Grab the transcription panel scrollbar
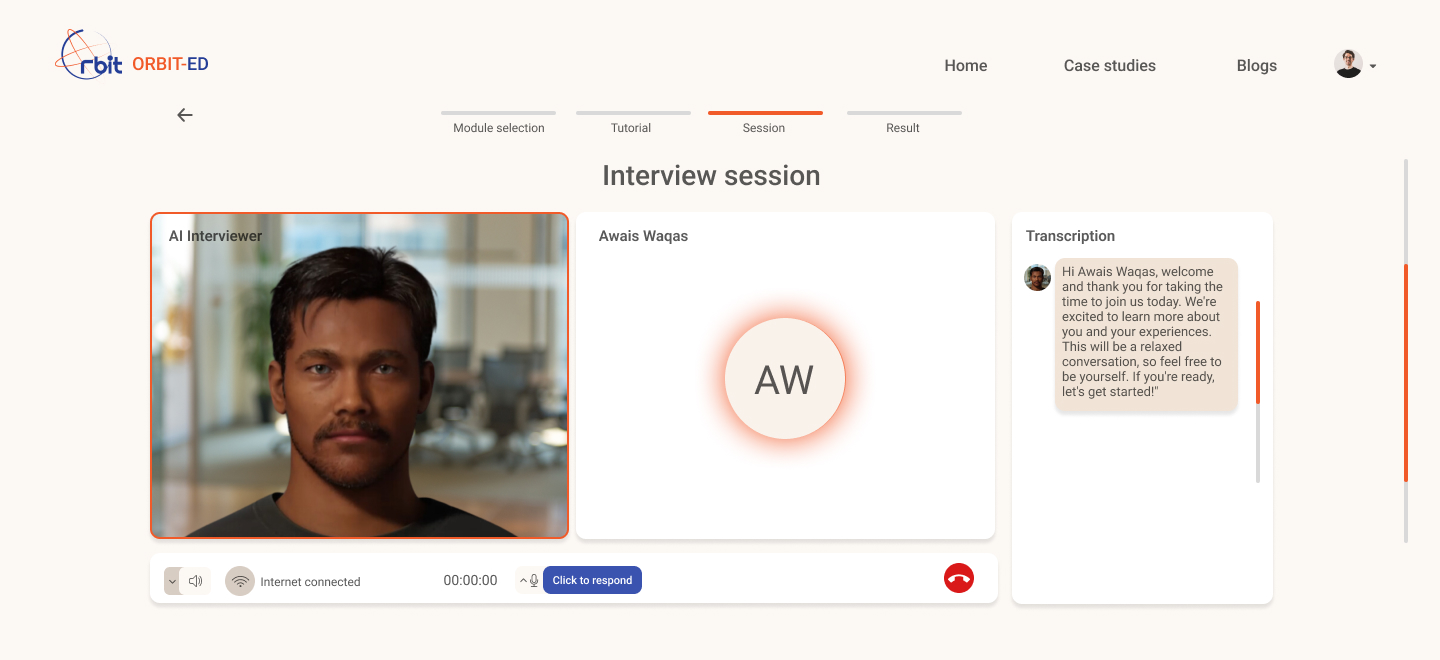The width and height of the screenshot is (1440, 660). click(1259, 440)
